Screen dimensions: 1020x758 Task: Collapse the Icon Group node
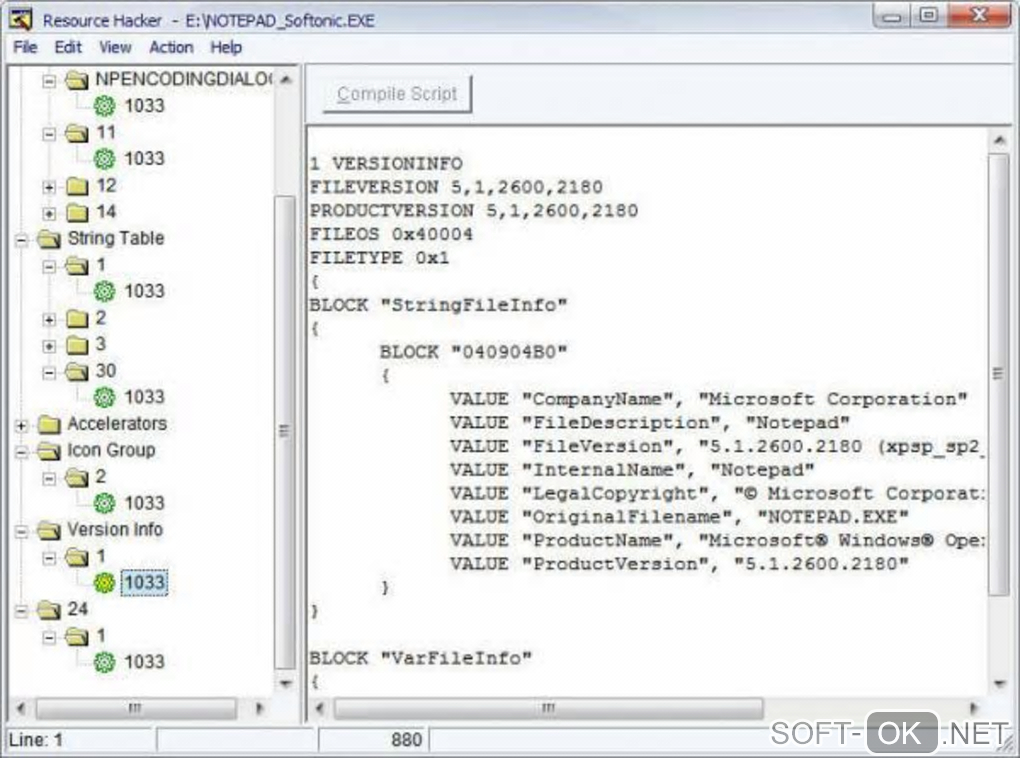click(21, 452)
